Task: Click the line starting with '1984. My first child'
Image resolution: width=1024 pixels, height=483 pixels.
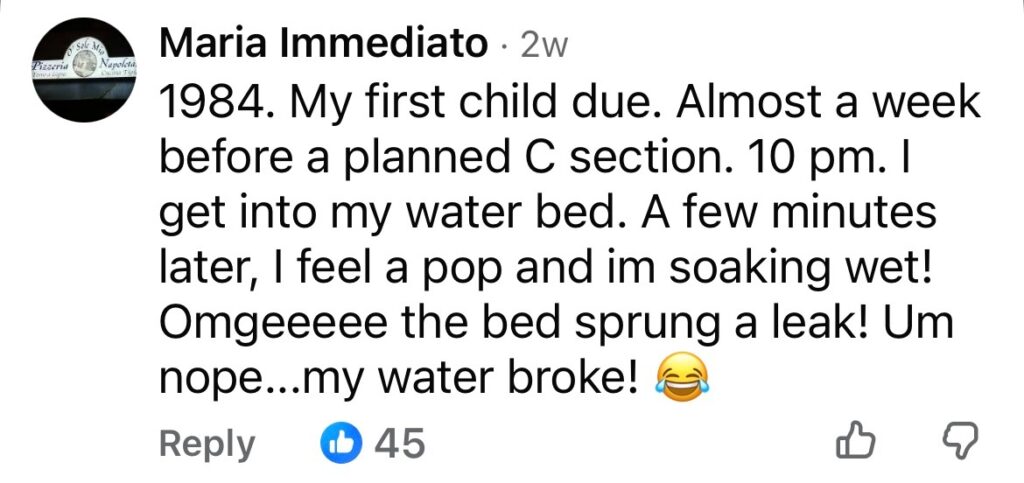Action: click(567, 104)
